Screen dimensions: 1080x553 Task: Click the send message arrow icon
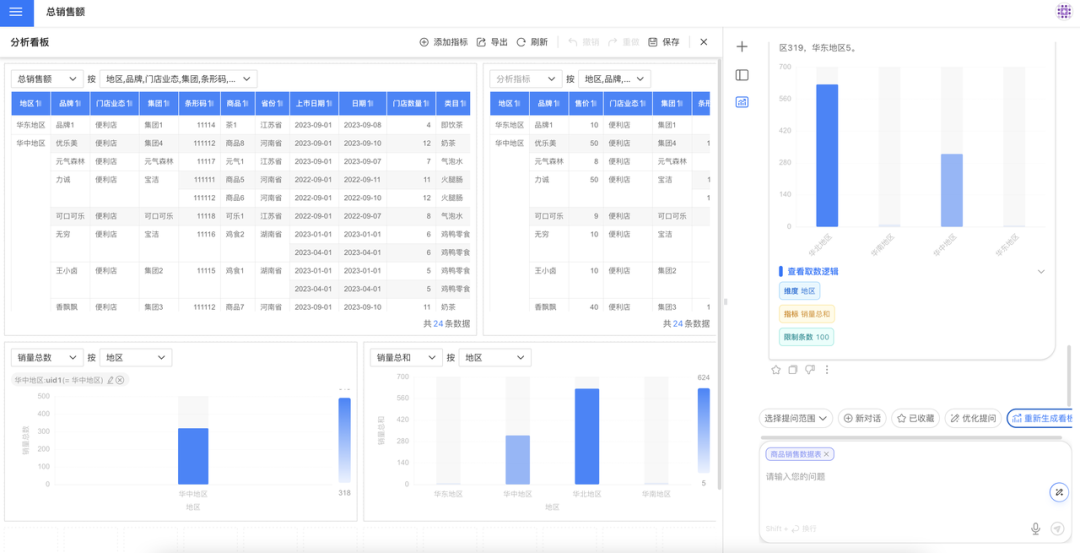coord(1057,528)
